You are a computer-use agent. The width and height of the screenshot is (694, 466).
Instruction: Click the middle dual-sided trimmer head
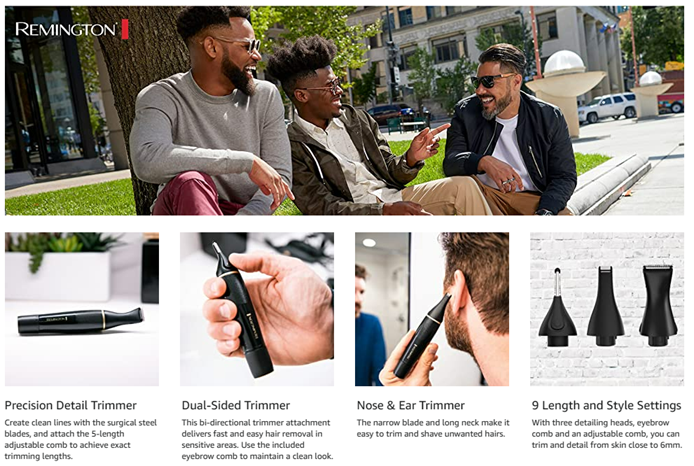605,305
